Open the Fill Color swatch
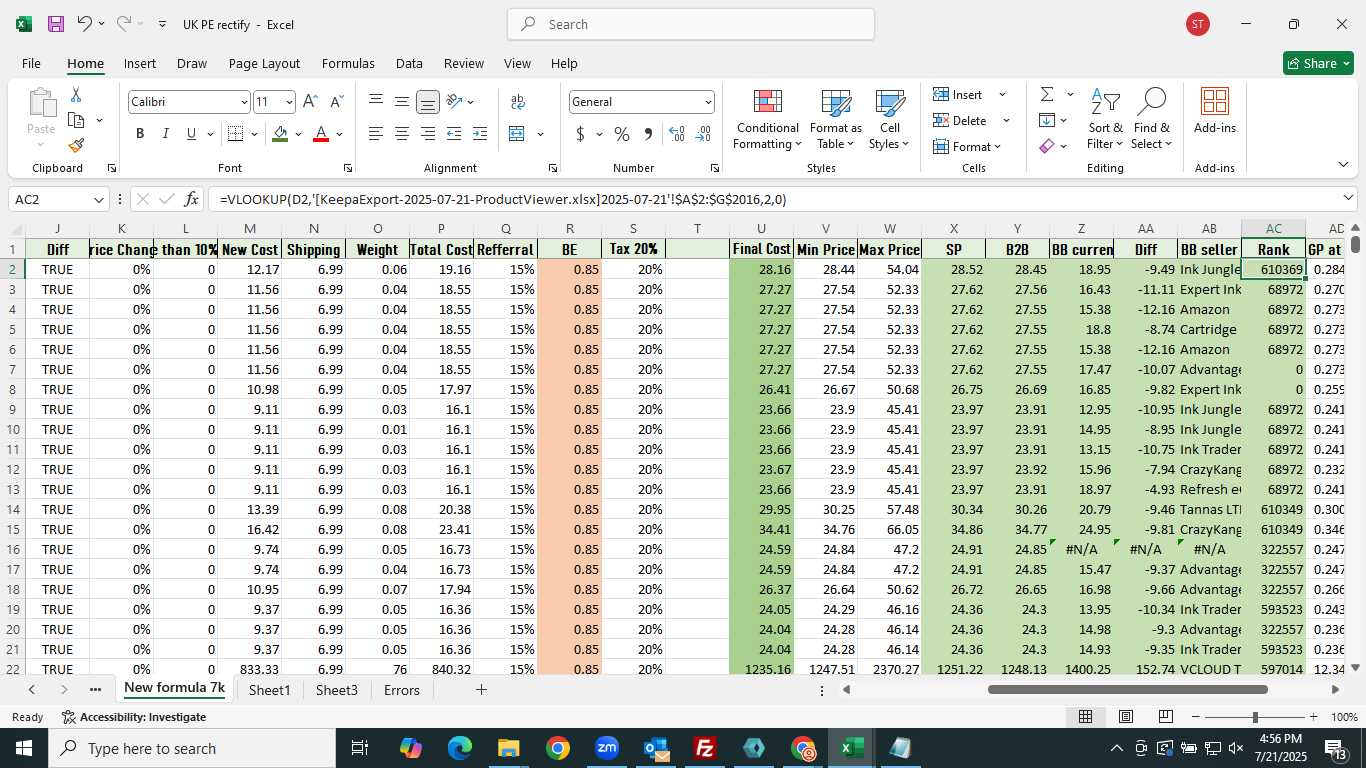1366x768 pixels. point(280,134)
